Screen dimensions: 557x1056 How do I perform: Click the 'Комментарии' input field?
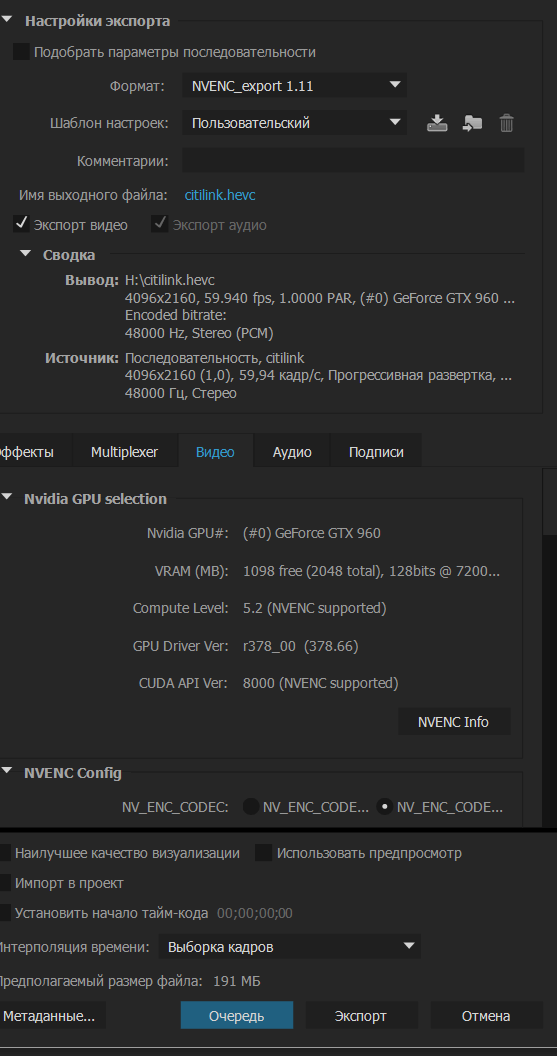pyautogui.click(x=353, y=161)
